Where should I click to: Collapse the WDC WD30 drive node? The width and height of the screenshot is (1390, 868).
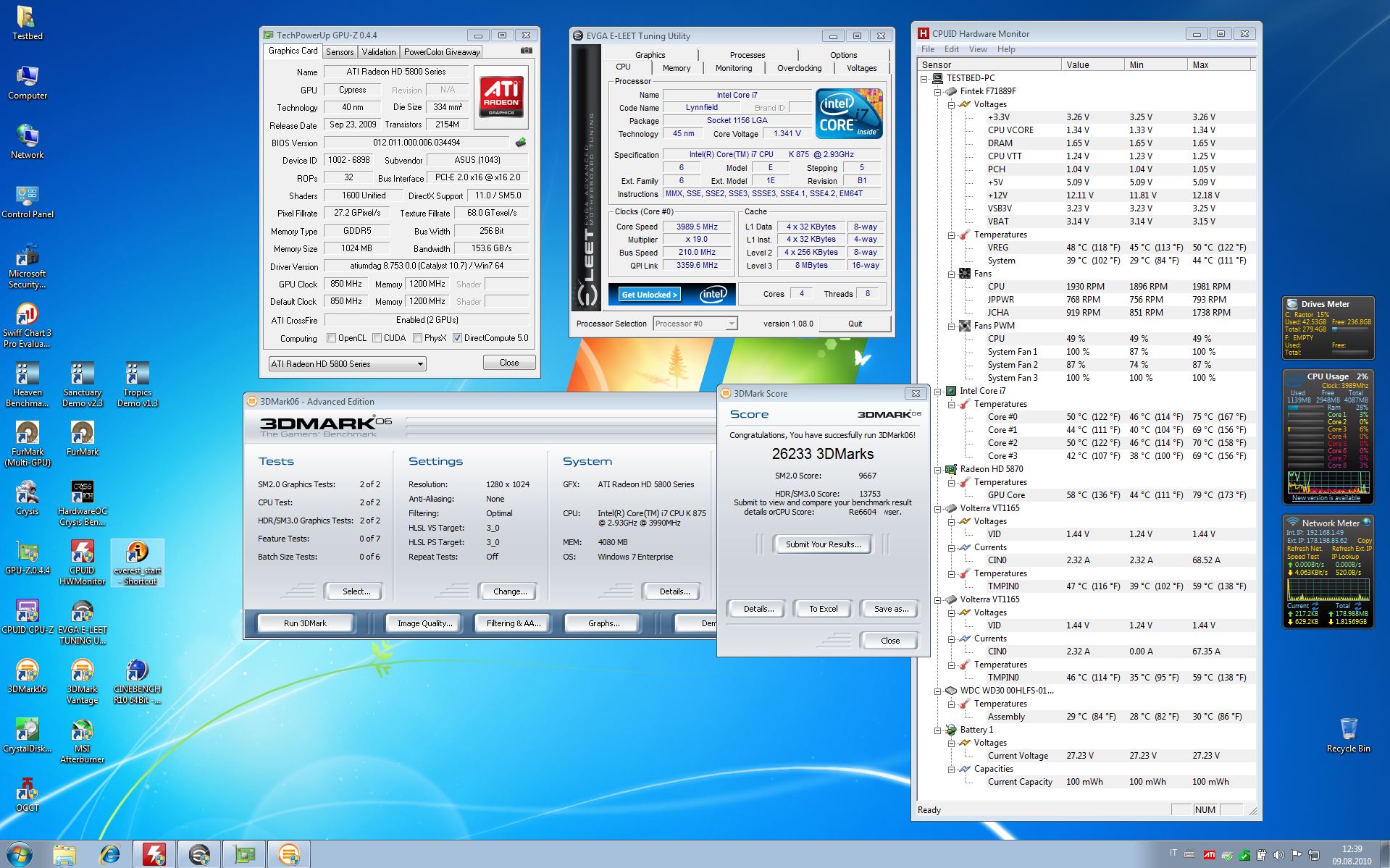(x=937, y=691)
